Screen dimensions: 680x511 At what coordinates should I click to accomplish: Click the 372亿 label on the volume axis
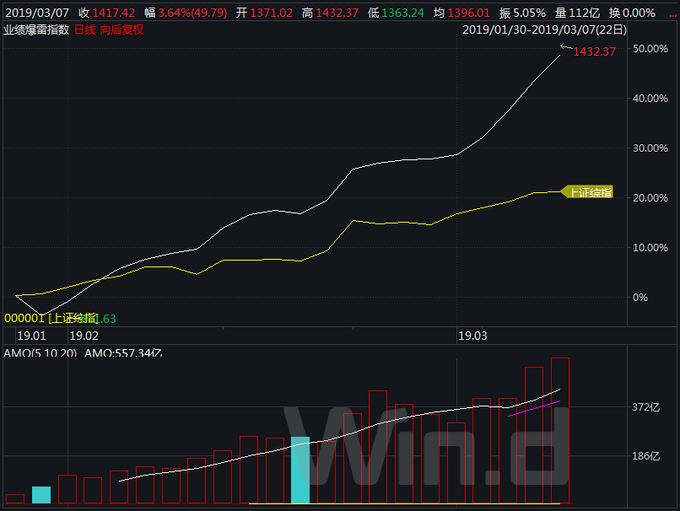646,407
